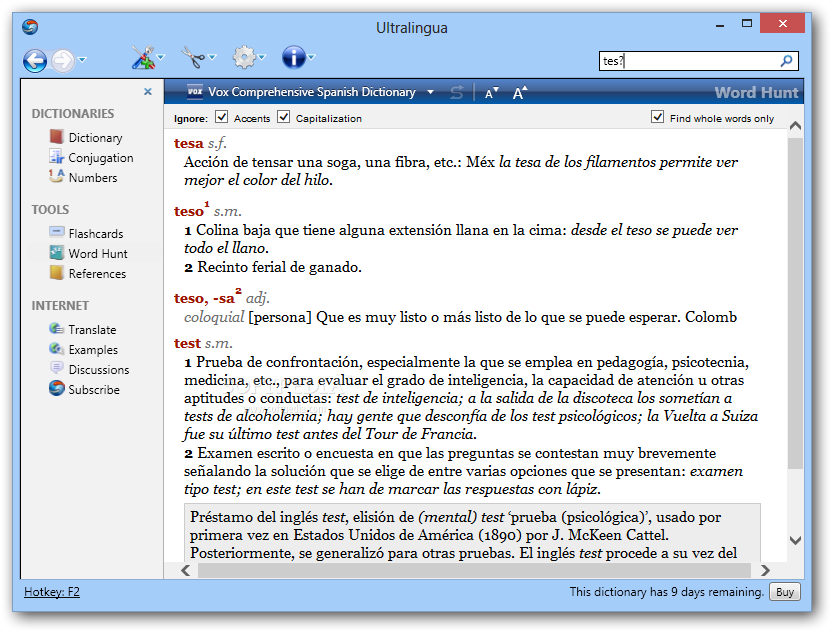Click the headword teso, -sa adj. entry
Image resolution: width=832 pixels, height=632 pixels.
tap(204, 298)
